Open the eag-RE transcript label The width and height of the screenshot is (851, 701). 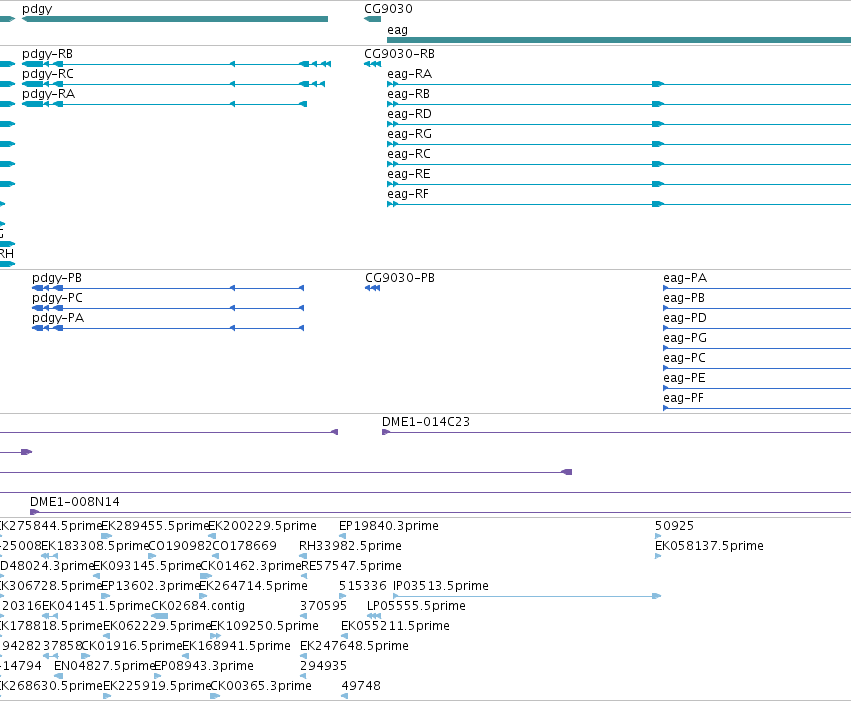pyautogui.click(x=409, y=174)
